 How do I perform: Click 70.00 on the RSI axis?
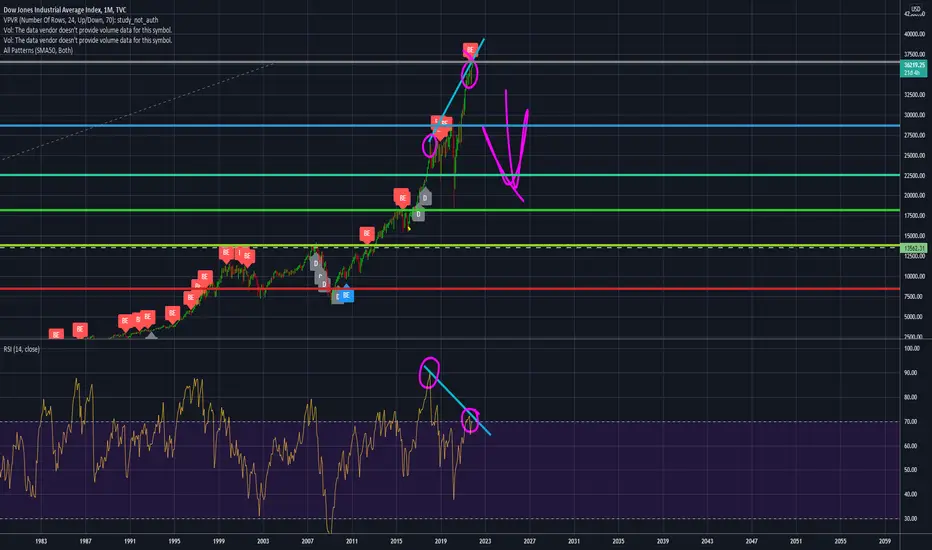tap(911, 422)
